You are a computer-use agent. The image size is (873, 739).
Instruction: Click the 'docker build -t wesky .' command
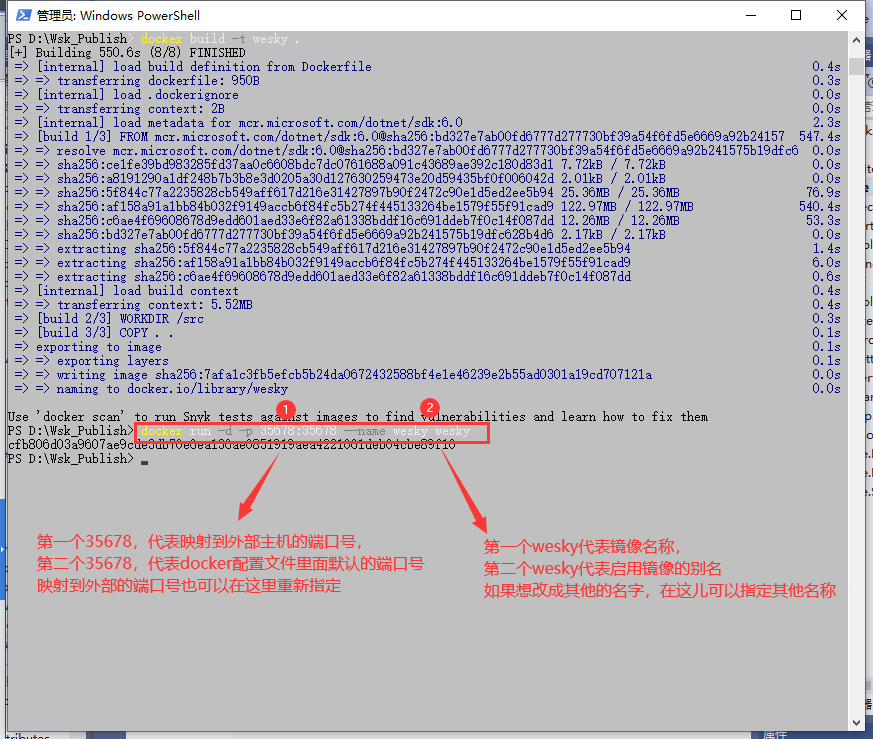click(220, 39)
